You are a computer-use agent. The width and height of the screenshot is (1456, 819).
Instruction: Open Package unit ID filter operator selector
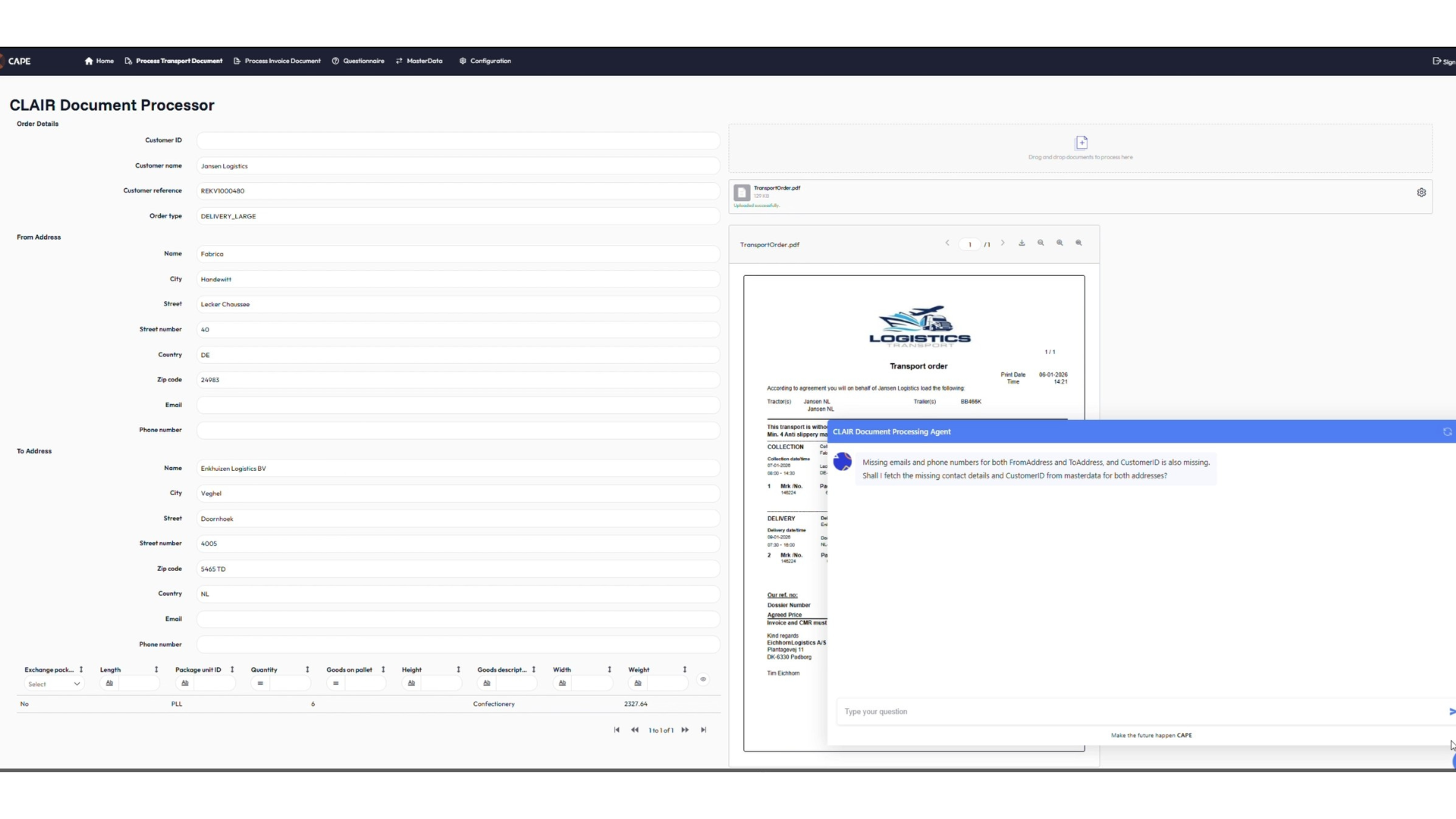(x=184, y=683)
